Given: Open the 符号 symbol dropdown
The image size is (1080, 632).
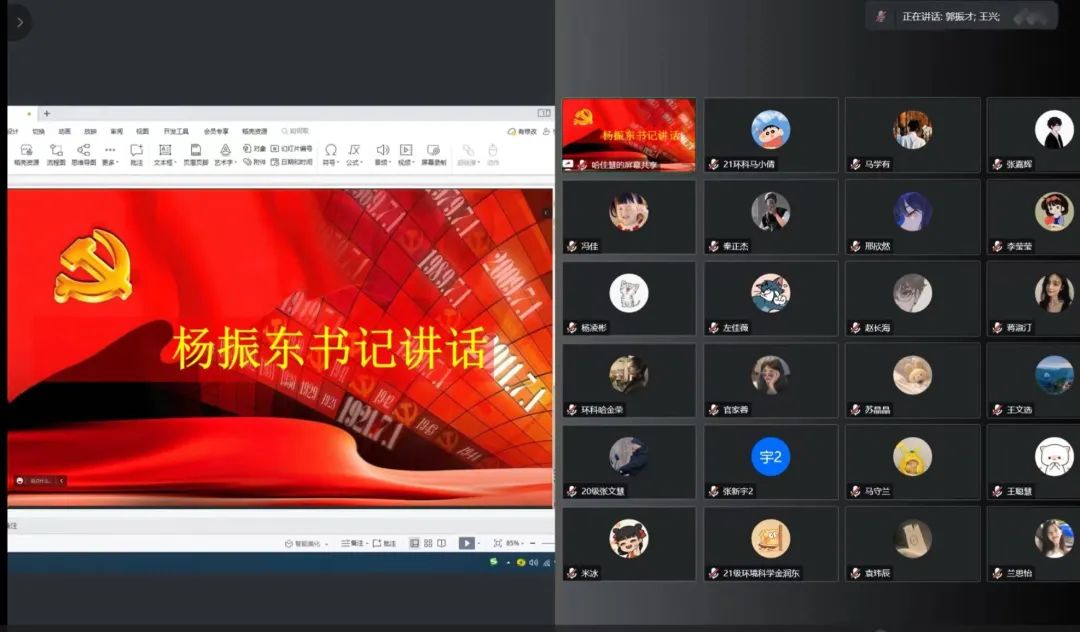Looking at the screenshot, I should (331, 153).
